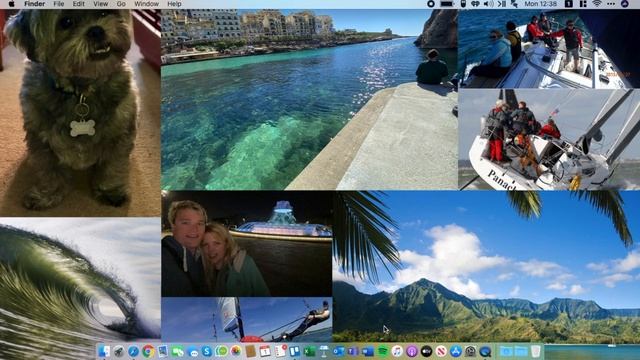Image resolution: width=640 pixels, height=360 pixels.
Task: Open the Siri icon in menu bar
Action: (x=624, y=4)
